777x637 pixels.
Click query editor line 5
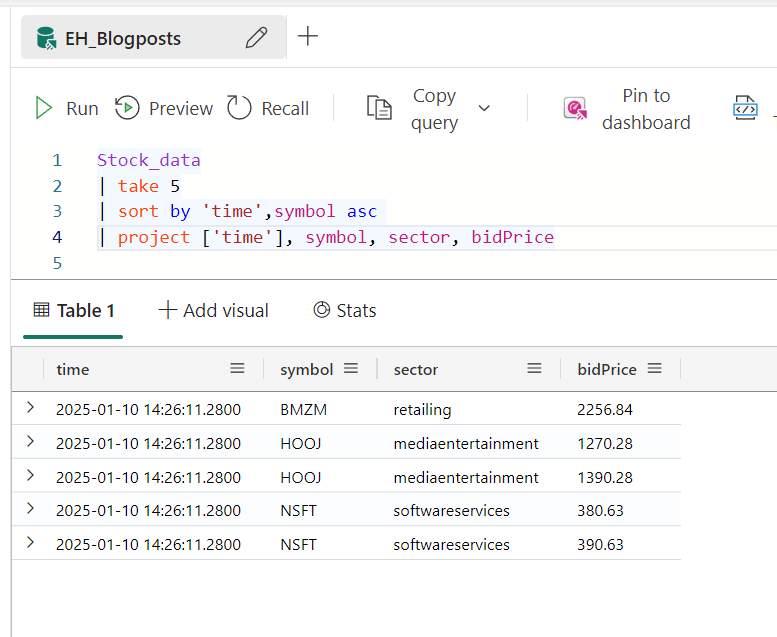tap(300, 263)
